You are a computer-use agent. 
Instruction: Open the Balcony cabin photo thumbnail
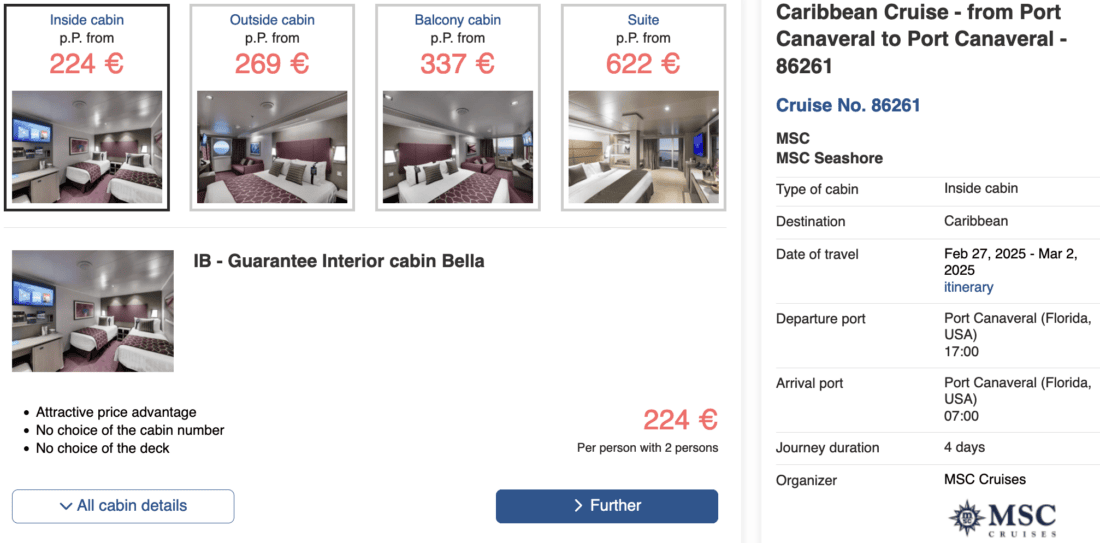point(458,147)
